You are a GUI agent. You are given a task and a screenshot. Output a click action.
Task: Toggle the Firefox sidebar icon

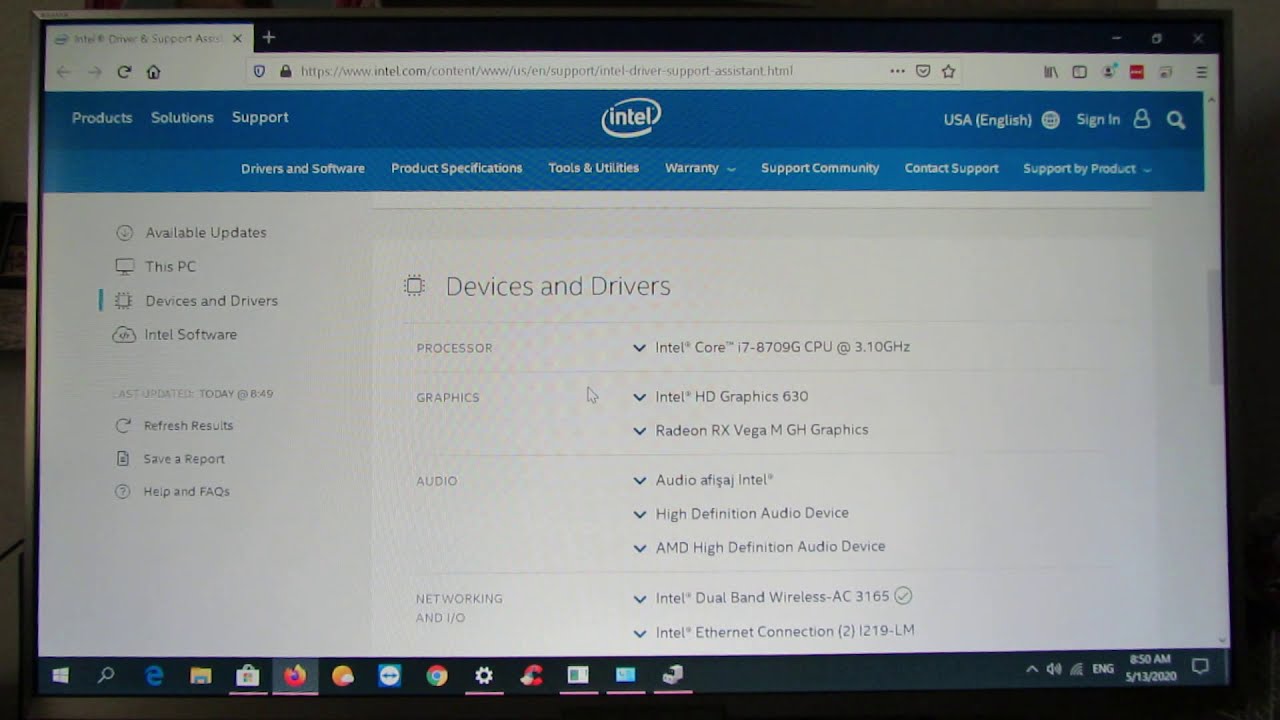(x=1079, y=72)
